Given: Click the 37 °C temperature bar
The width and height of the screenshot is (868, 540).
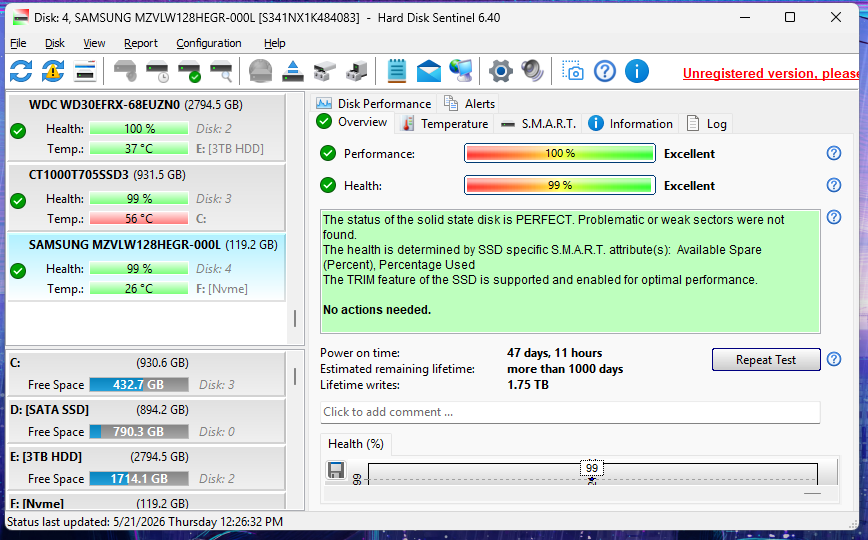Looking at the screenshot, I should coord(139,148).
